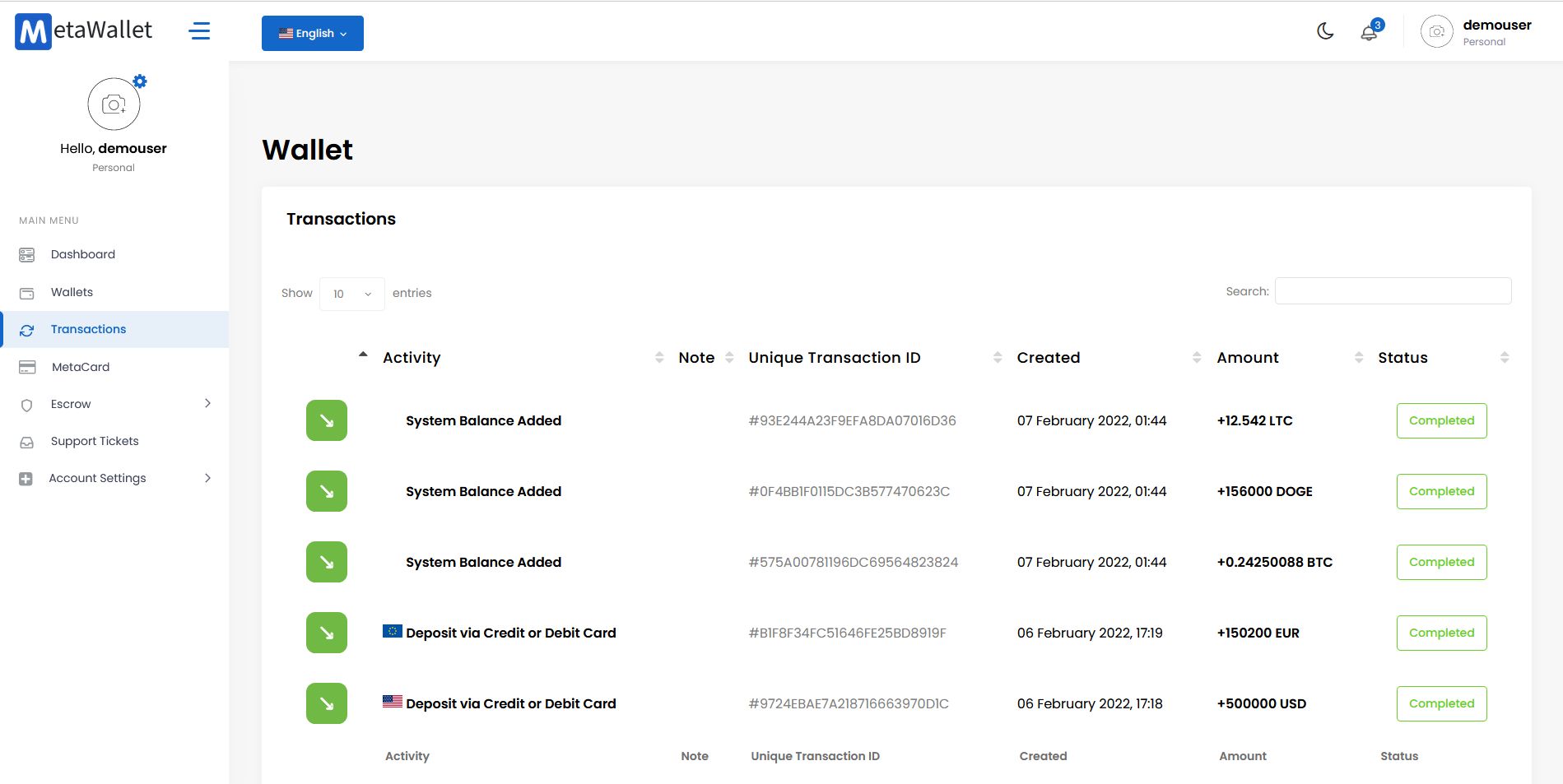
Task: Click Completed status for the DOGE transaction
Action: pos(1441,491)
